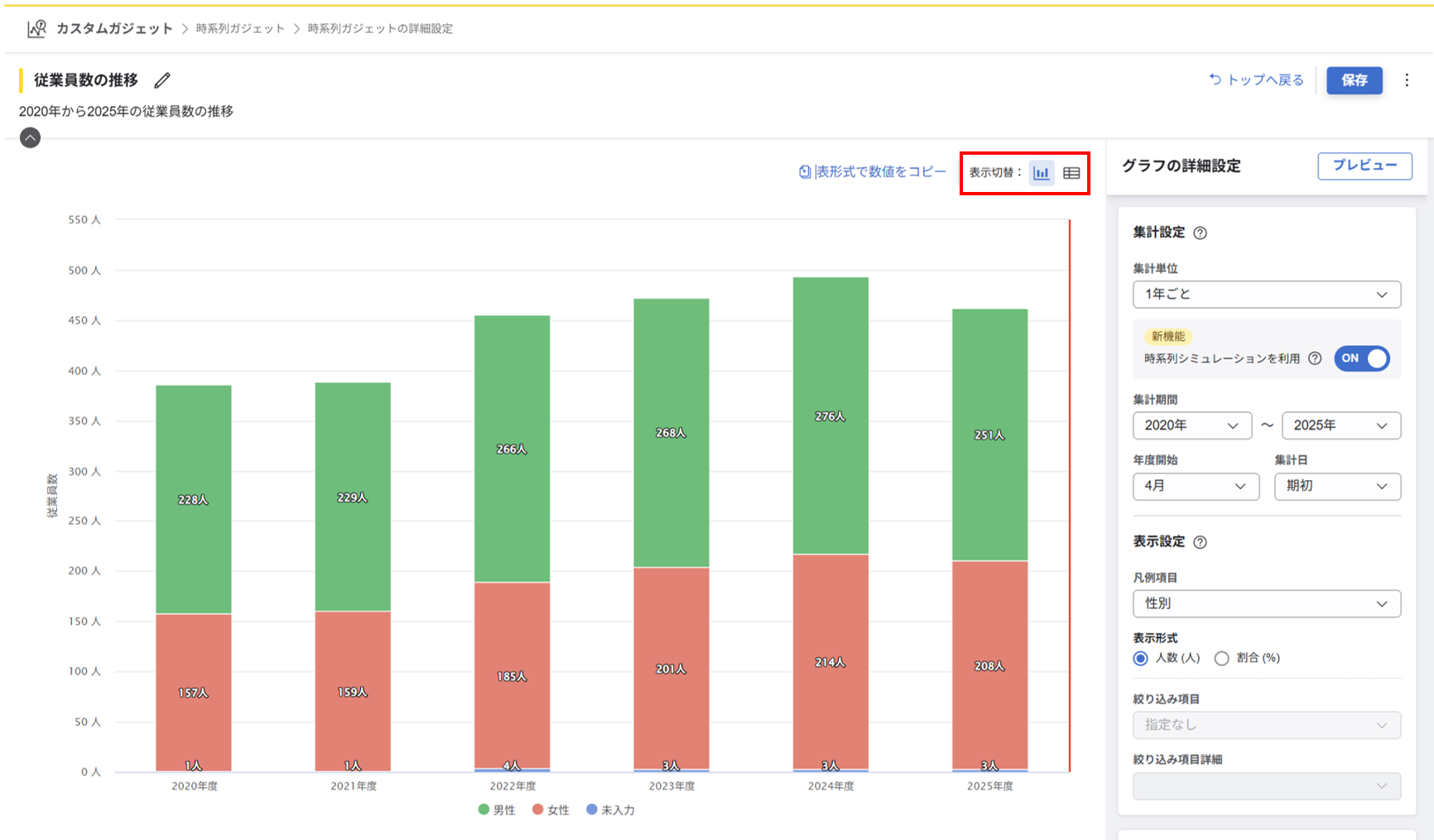Switch to table view icon
This screenshot has width=1434, height=840.
point(1071,173)
